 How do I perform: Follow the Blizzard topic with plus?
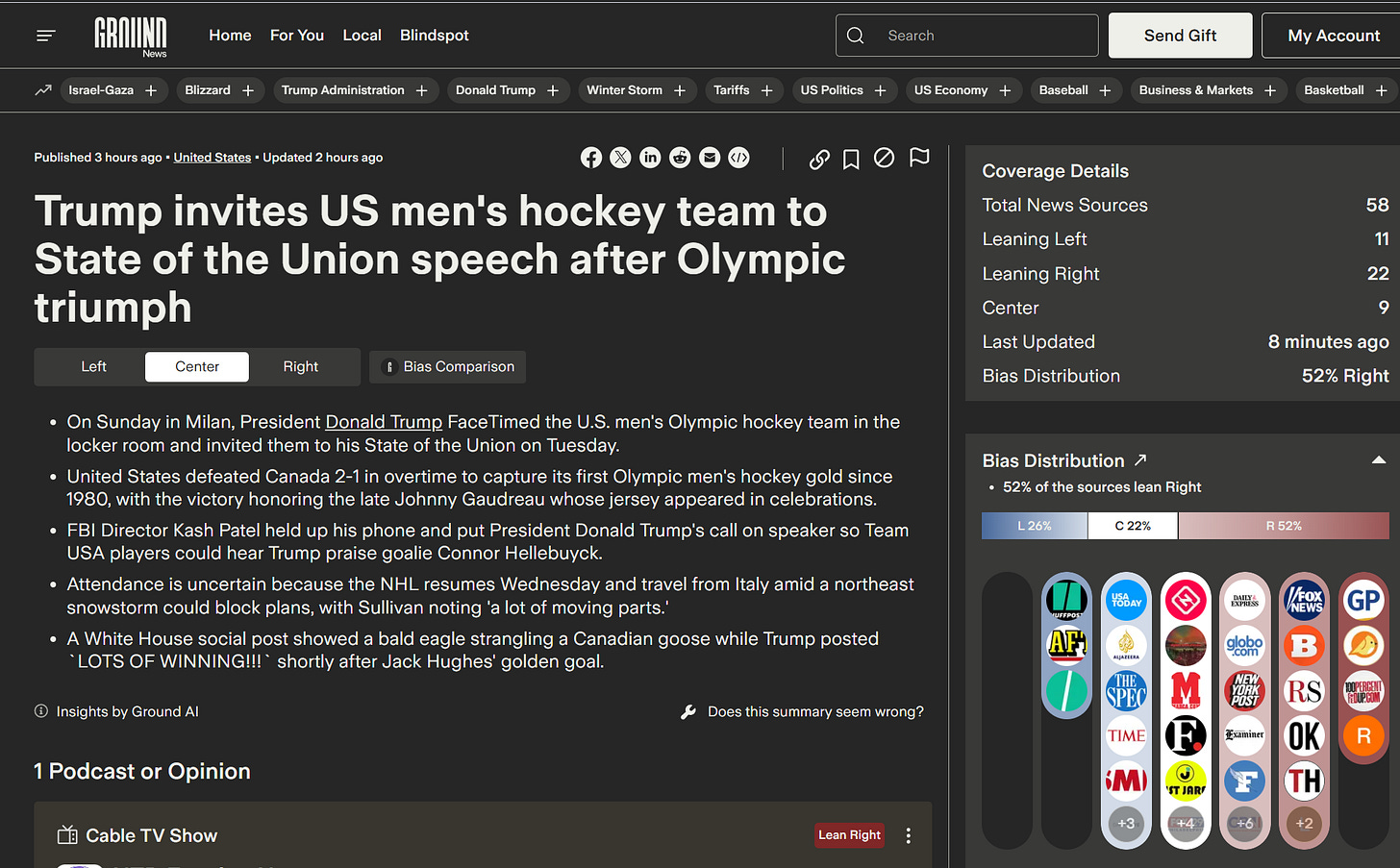(248, 90)
